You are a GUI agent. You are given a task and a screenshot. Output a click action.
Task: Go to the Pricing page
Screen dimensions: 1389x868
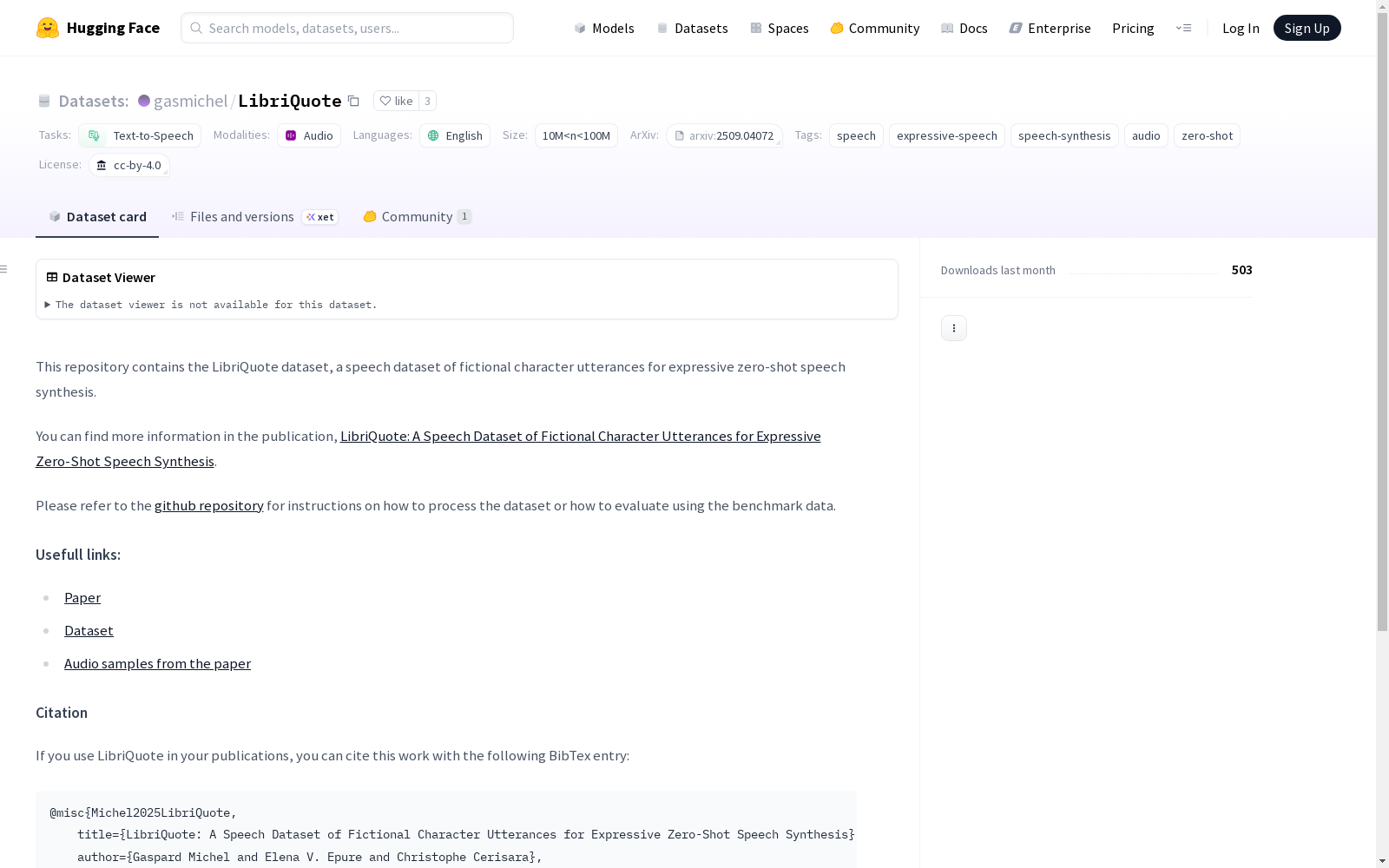[1133, 28]
